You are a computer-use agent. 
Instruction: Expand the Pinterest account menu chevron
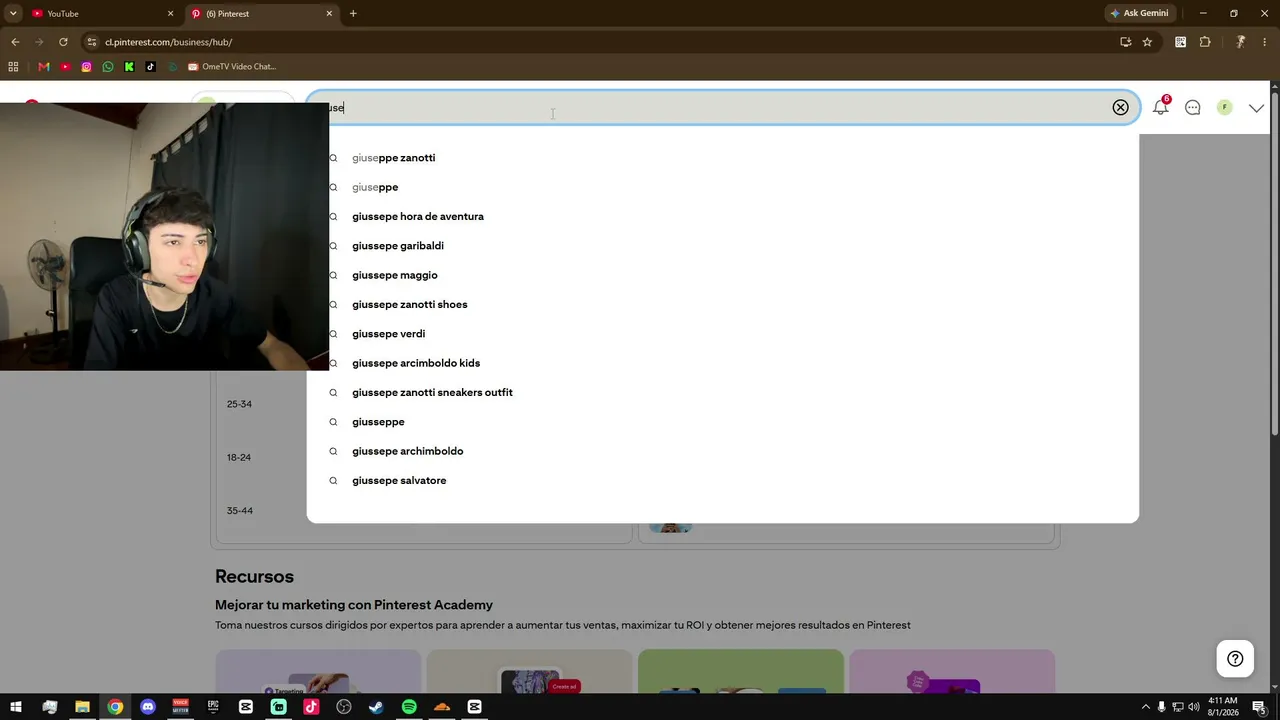(1257, 108)
